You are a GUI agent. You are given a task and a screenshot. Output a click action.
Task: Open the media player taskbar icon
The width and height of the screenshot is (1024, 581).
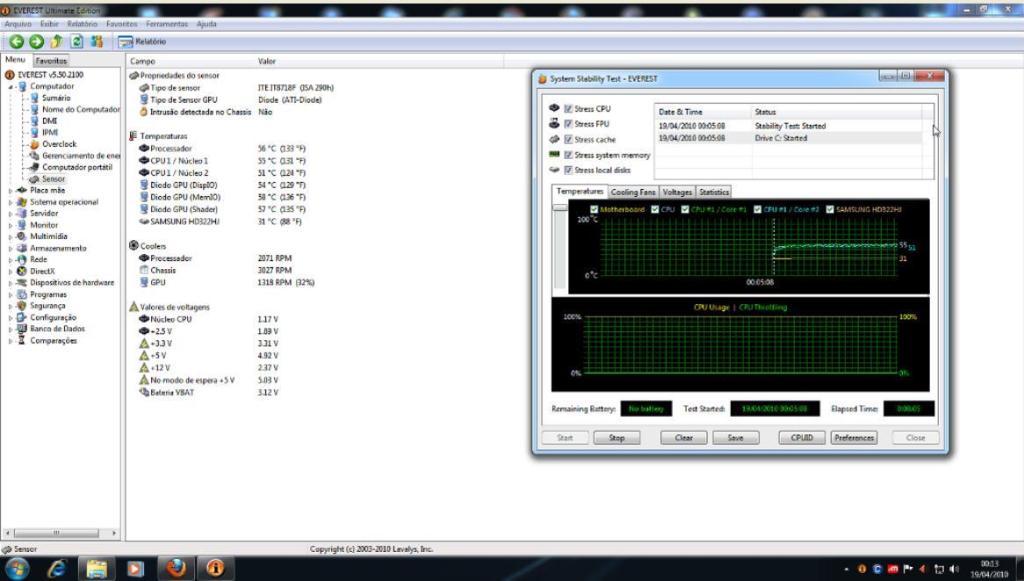pyautogui.click(x=135, y=569)
